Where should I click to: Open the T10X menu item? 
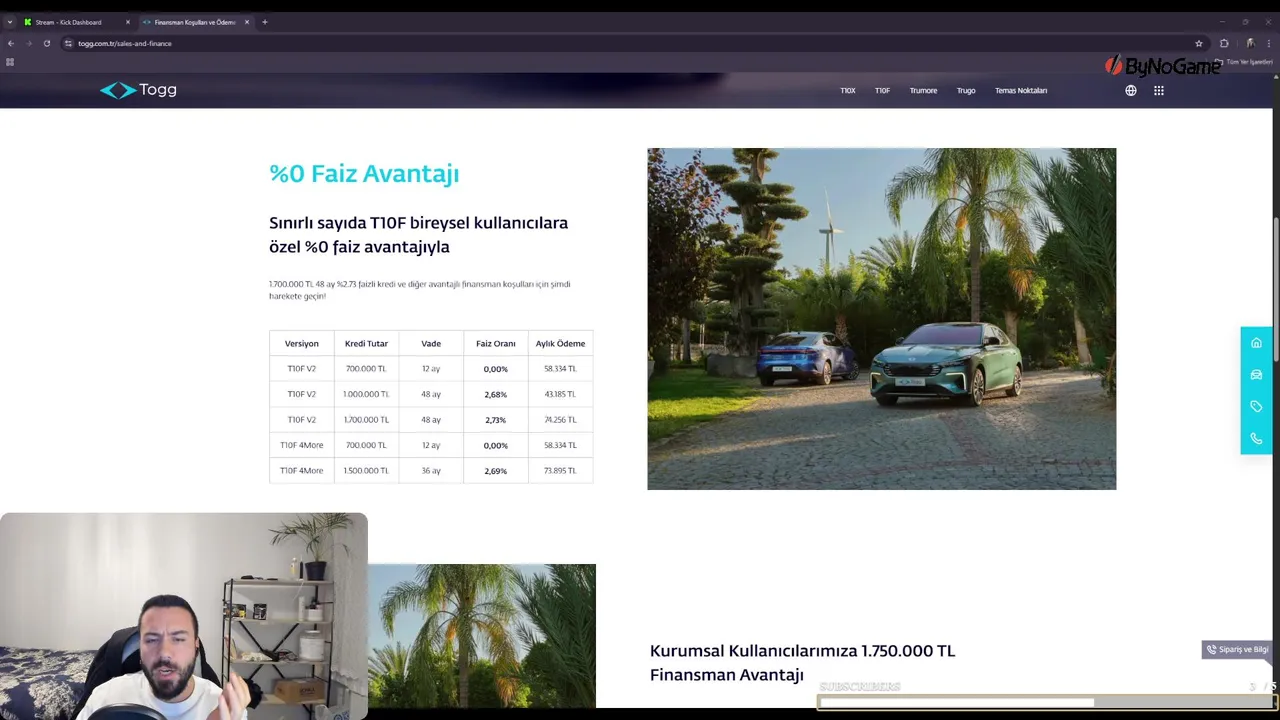[848, 90]
